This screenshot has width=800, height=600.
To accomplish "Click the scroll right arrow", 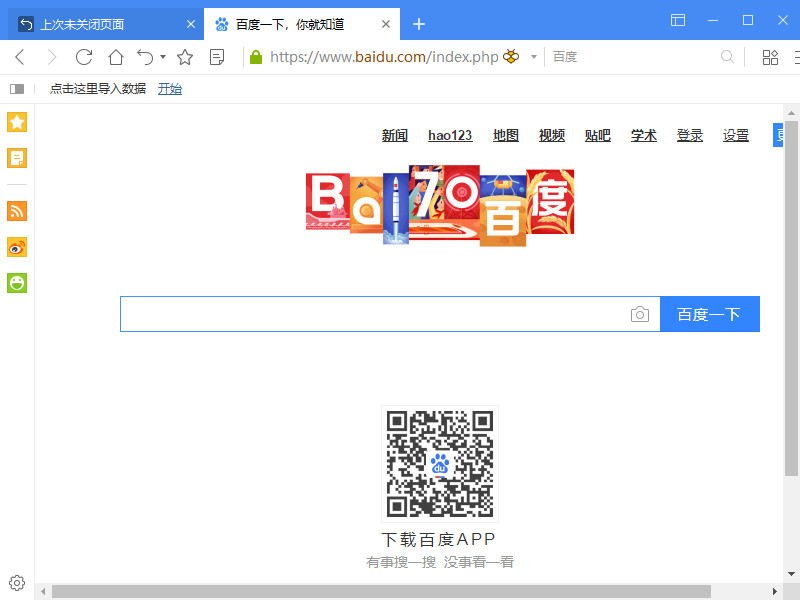I will (x=775, y=591).
